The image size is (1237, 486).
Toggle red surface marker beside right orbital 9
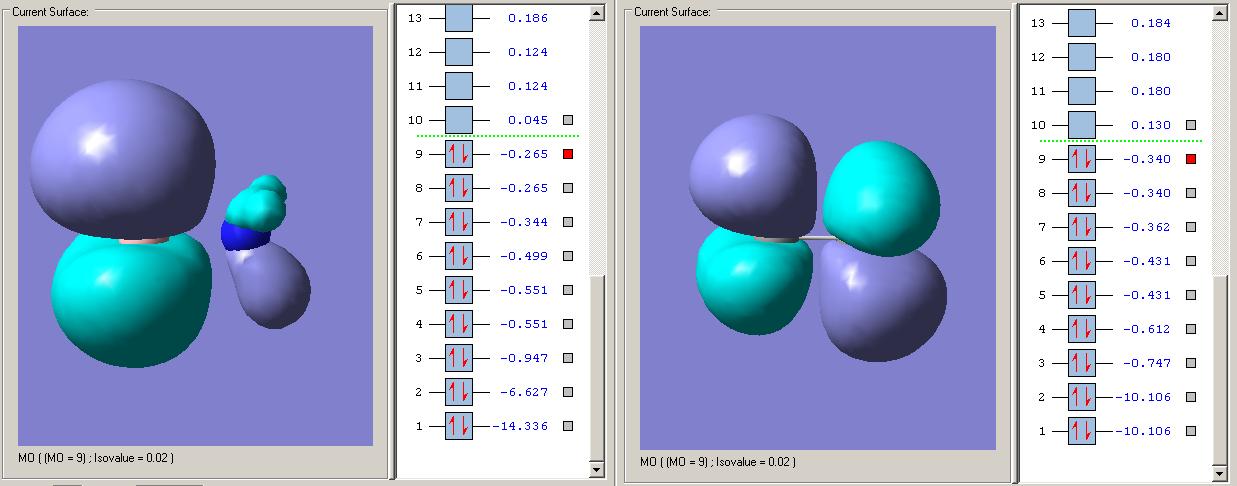pyautogui.click(x=1191, y=159)
